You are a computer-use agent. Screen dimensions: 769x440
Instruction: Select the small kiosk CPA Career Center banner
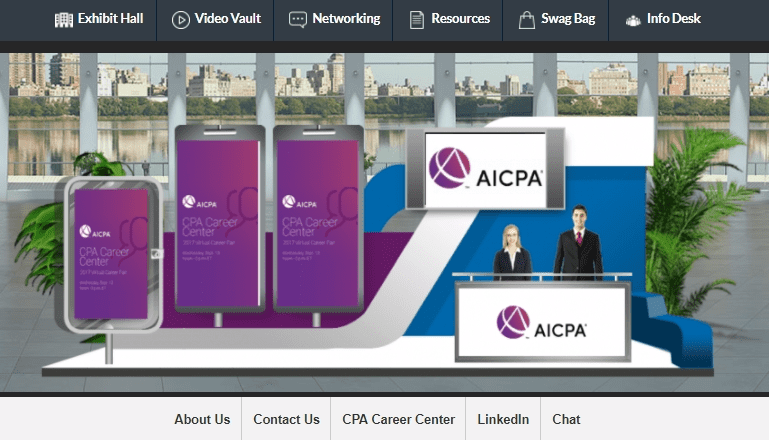coord(111,254)
